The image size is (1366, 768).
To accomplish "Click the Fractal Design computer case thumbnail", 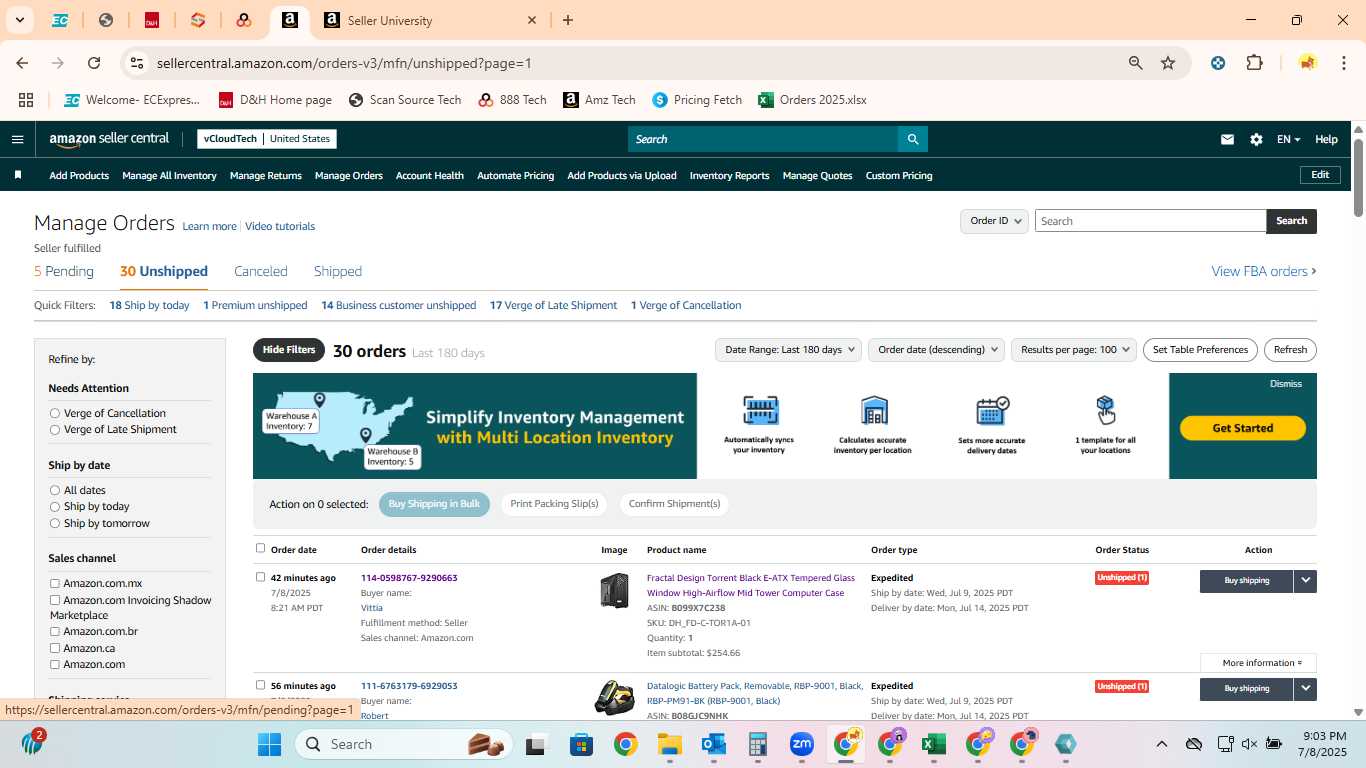I will [614, 591].
